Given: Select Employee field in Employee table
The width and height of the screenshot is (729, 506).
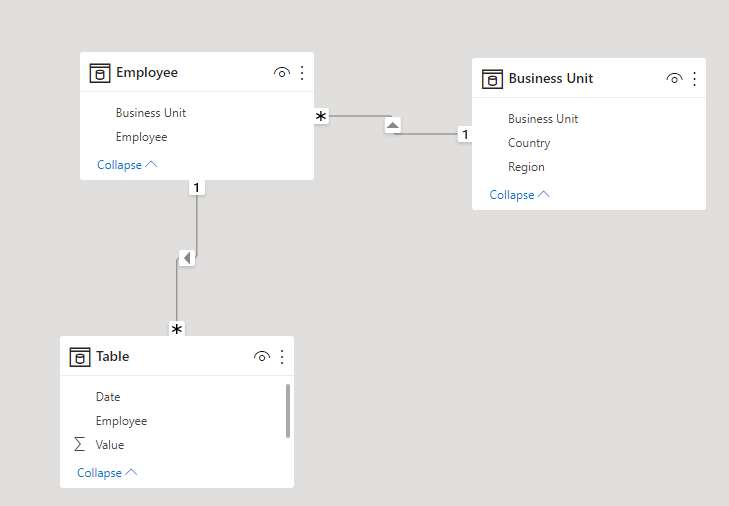Looking at the screenshot, I should click(141, 137).
